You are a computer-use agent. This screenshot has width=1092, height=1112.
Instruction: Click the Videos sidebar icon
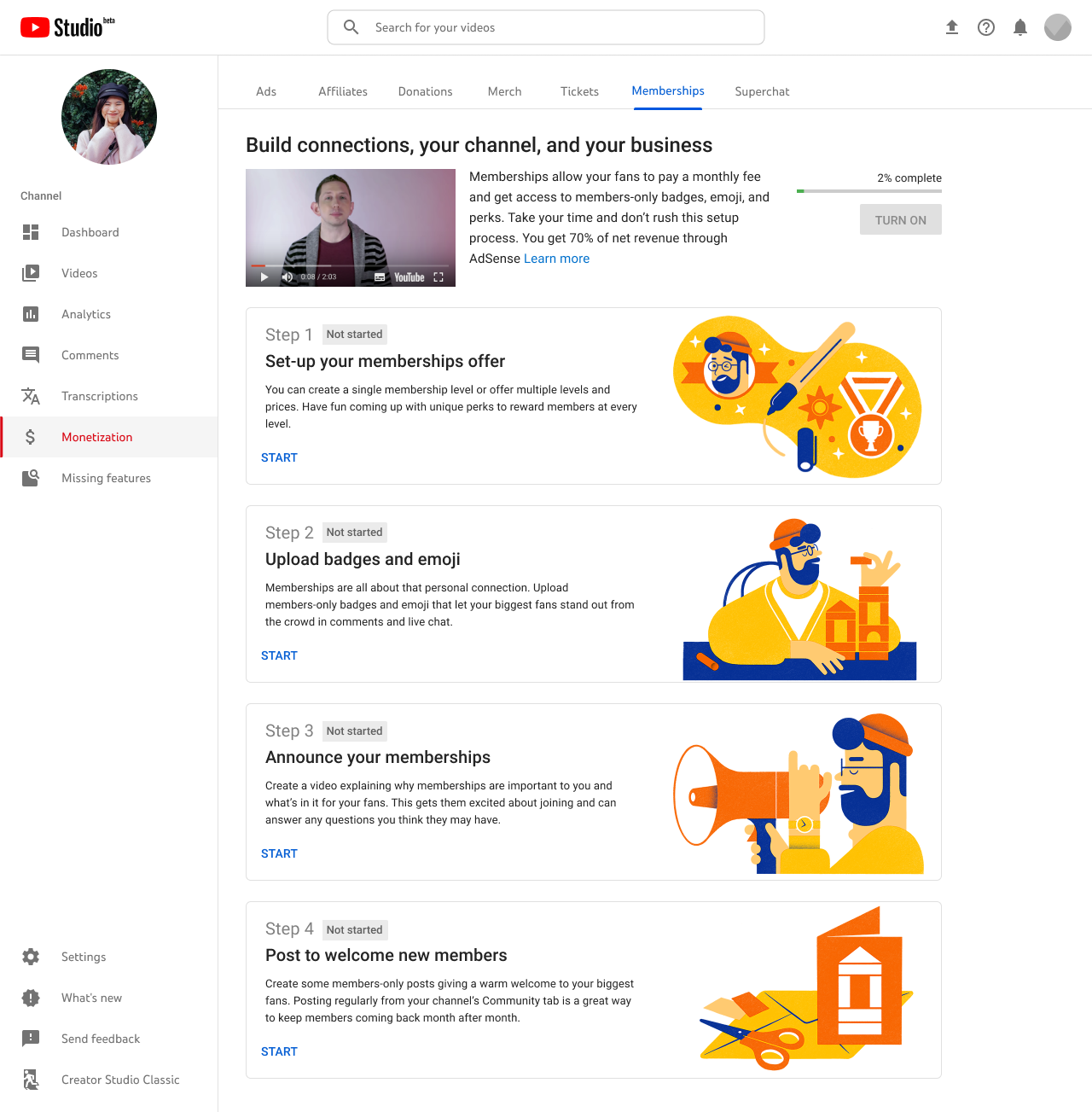click(x=31, y=273)
